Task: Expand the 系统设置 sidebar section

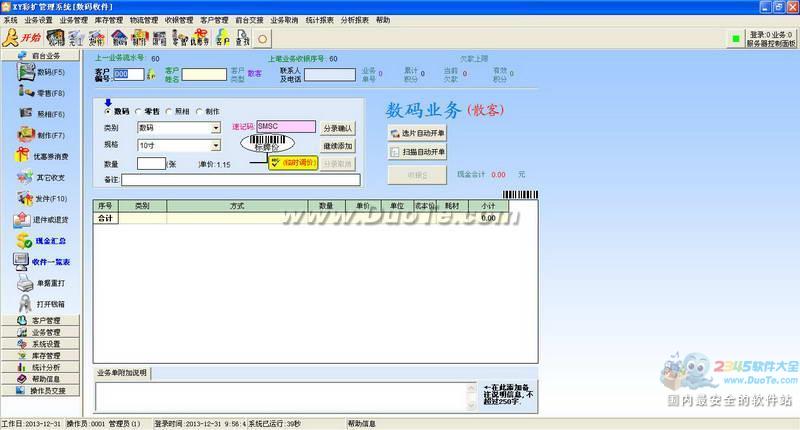Action: point(40,344)
